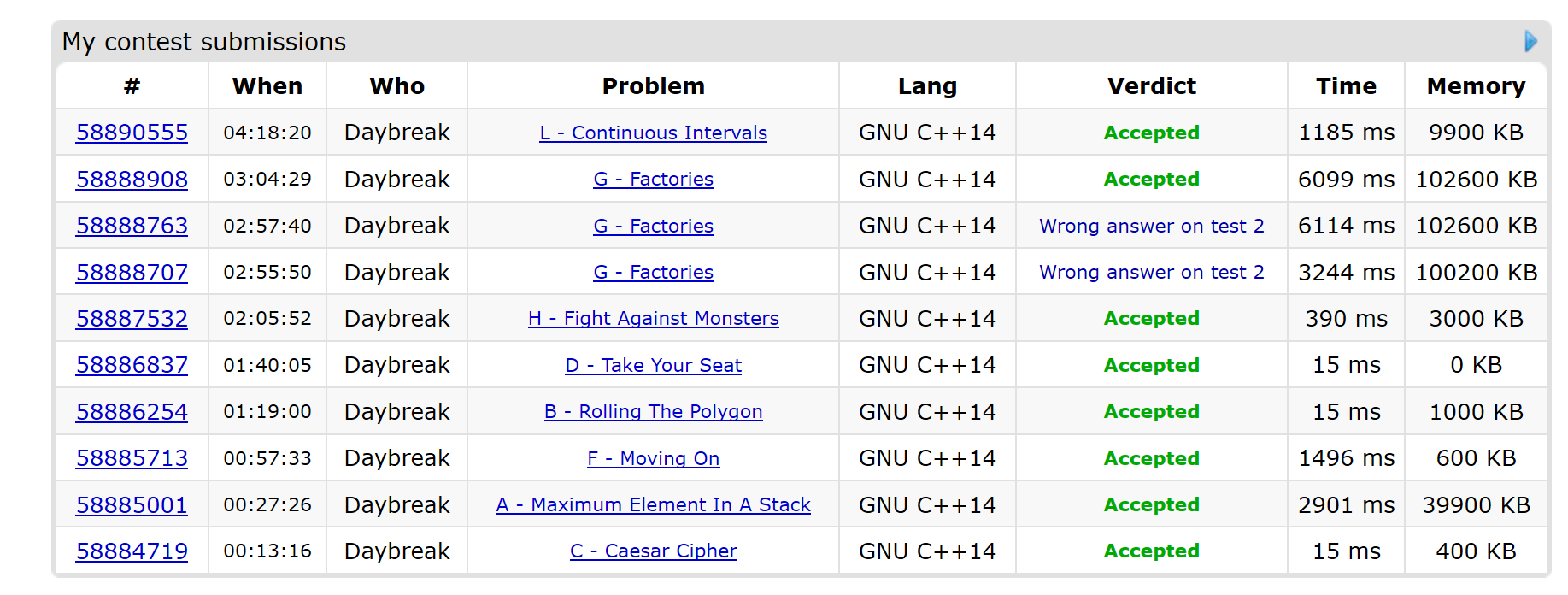Open submission 58890555
Viewport: 1568px width, 595px height.
tap(132, 133)
